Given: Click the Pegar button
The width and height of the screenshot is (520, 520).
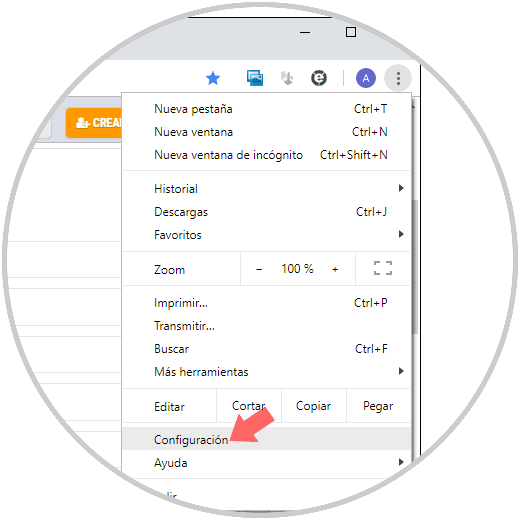Looking at the screenshot, I should point(378,406).
